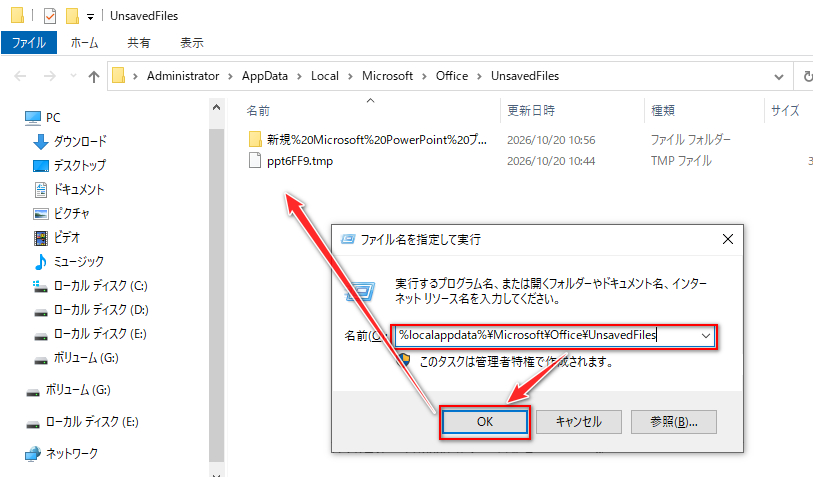Open the address bar history dropdown
This screenshot has height=477, width=813.
point(779,77)
